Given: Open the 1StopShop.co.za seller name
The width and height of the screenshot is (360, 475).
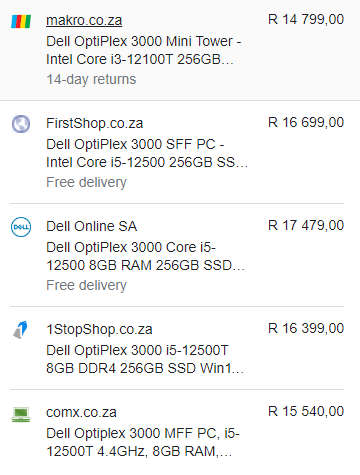Looking at the screenshot, I should [99, 329].
